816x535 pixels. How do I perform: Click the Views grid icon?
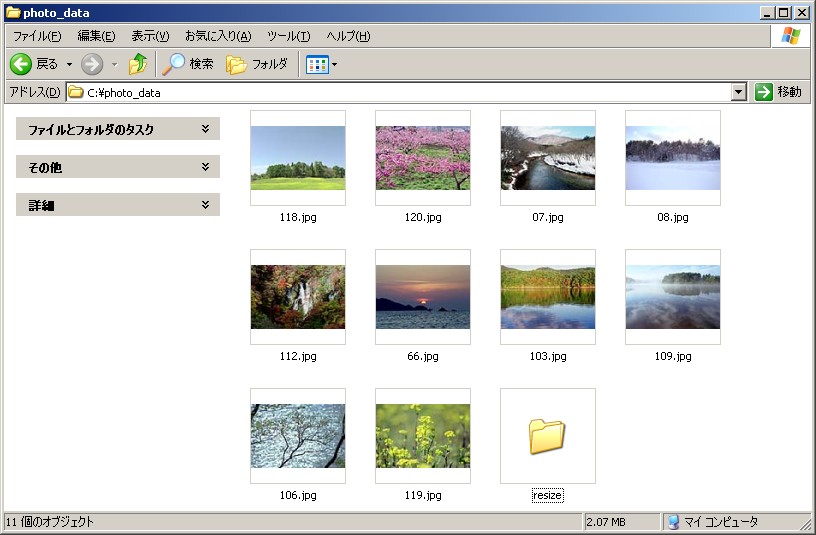(x=317, y=65)
